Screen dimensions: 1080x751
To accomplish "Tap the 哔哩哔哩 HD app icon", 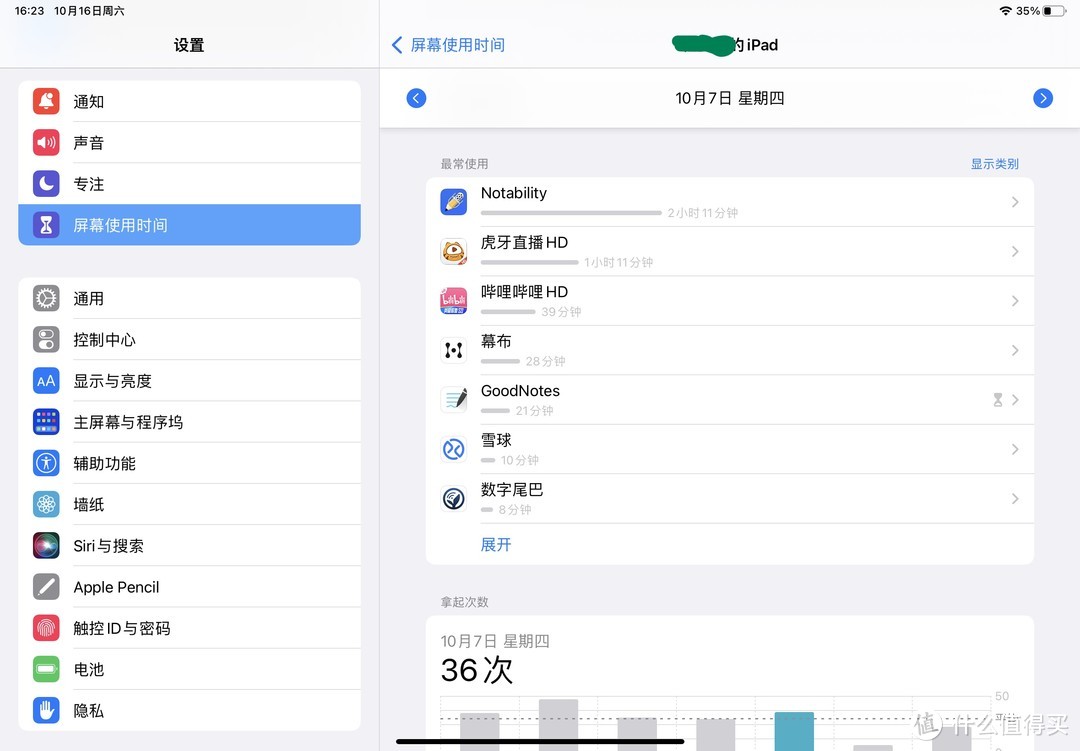I will click(454, 301).
